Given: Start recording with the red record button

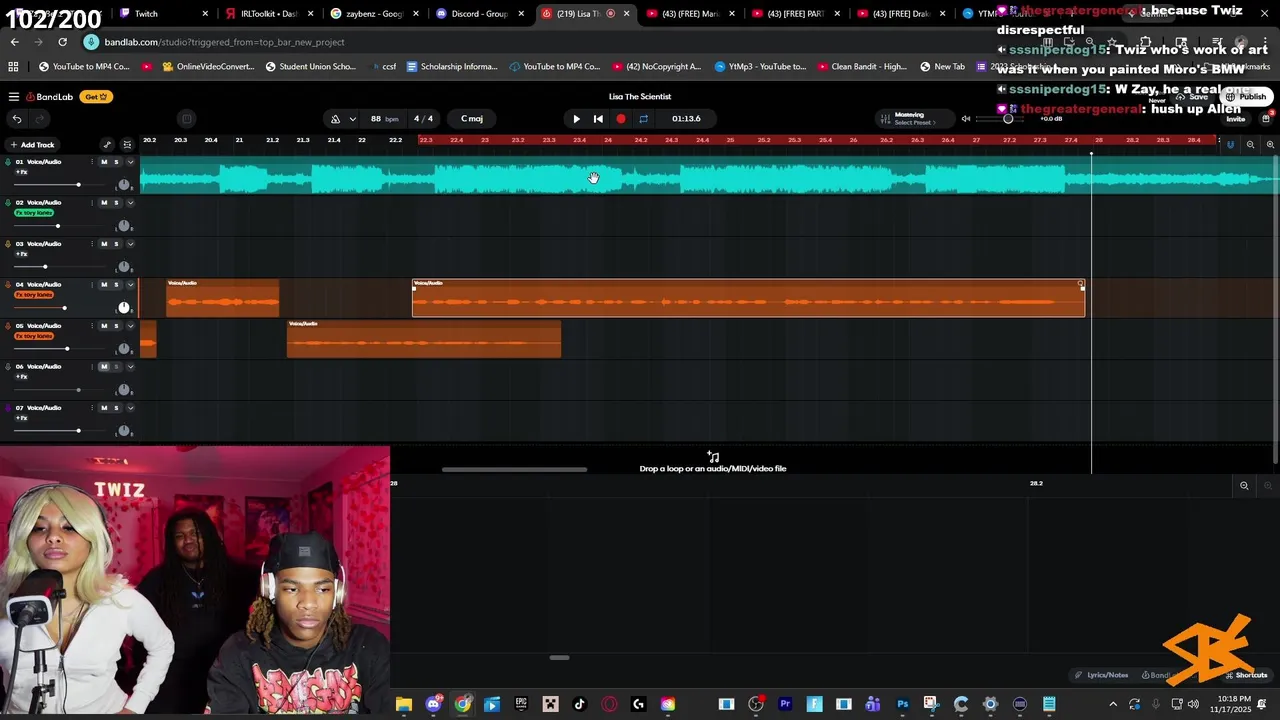Looking at the screenshot, I should pos(621,119).
